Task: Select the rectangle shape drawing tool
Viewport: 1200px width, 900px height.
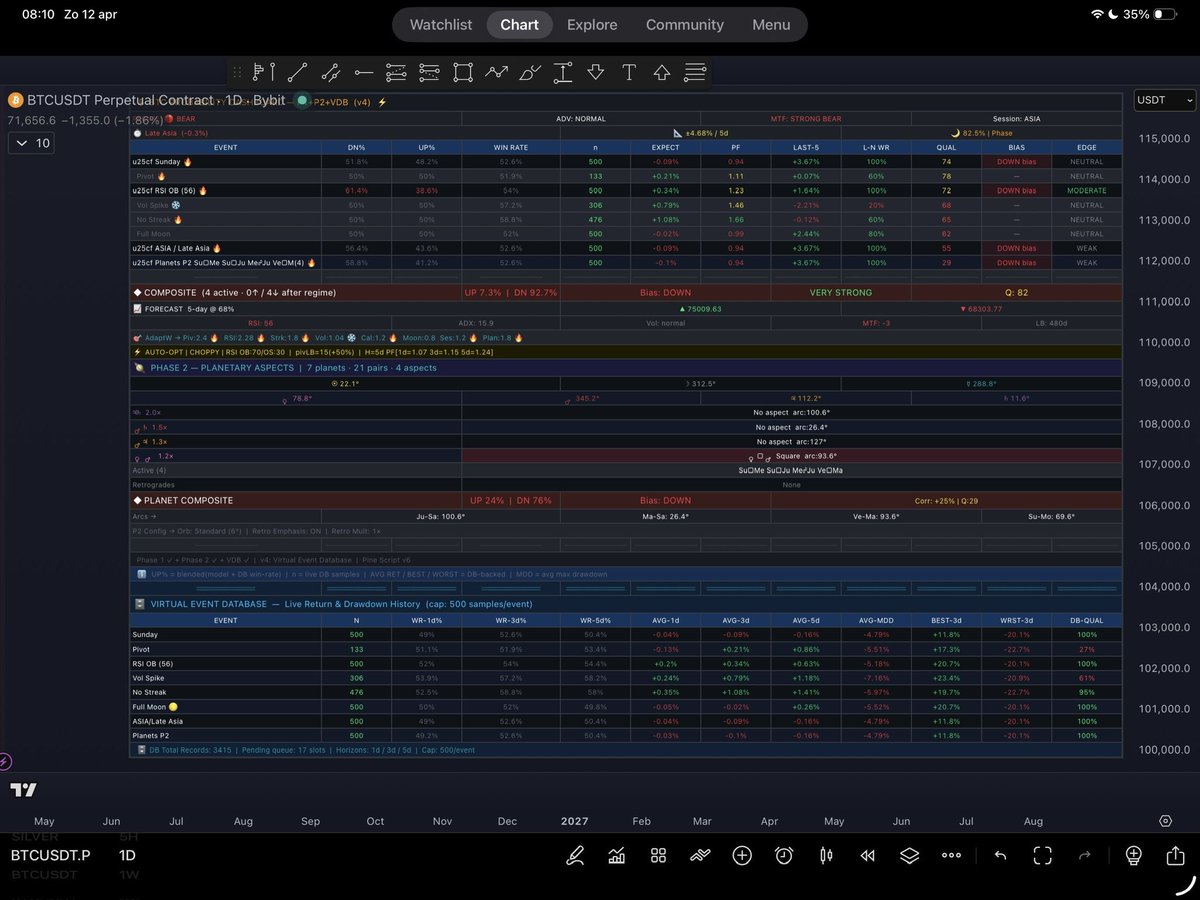Action: [x=462, y=72]
